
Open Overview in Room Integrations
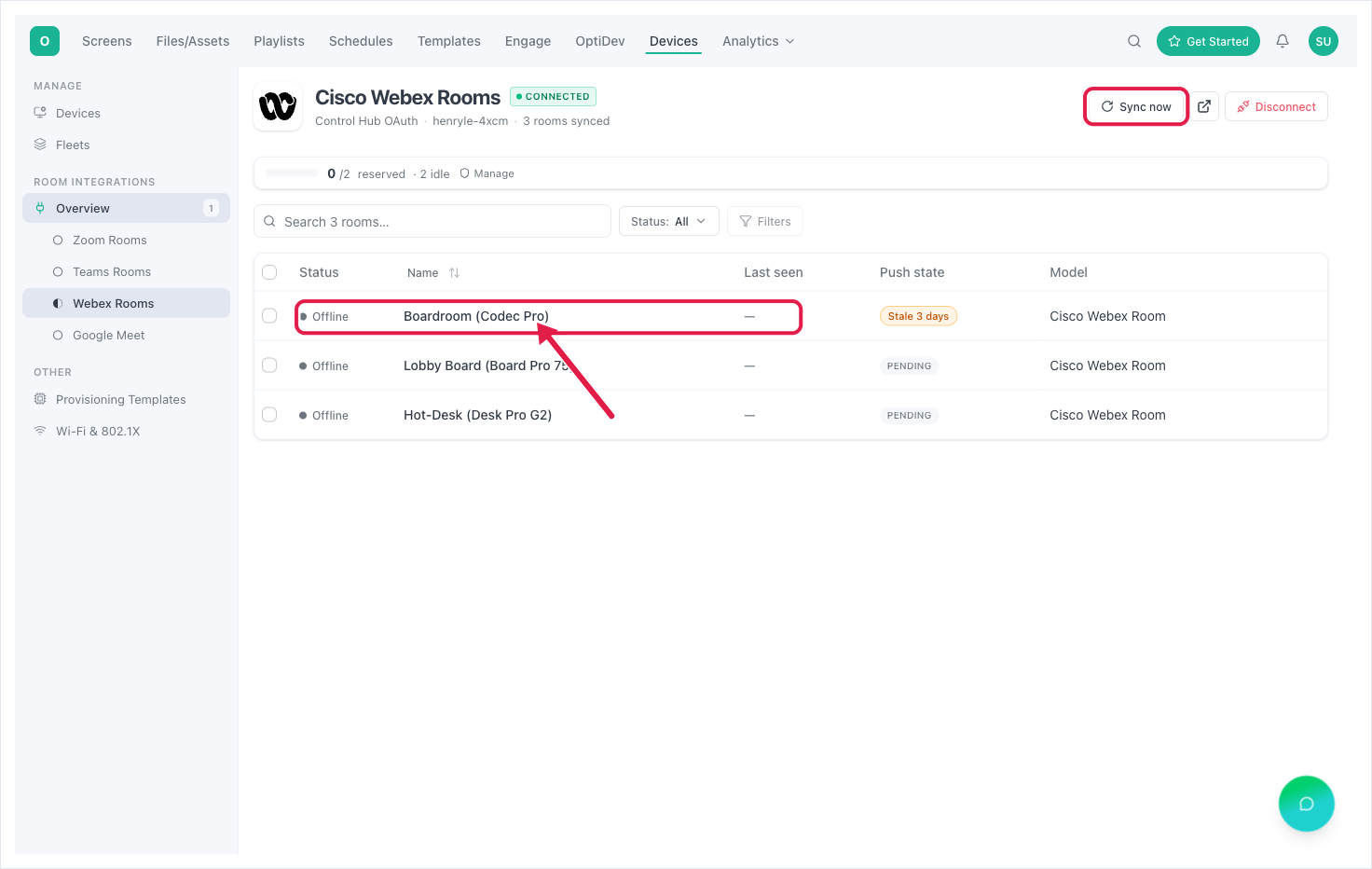coord(126,208)
